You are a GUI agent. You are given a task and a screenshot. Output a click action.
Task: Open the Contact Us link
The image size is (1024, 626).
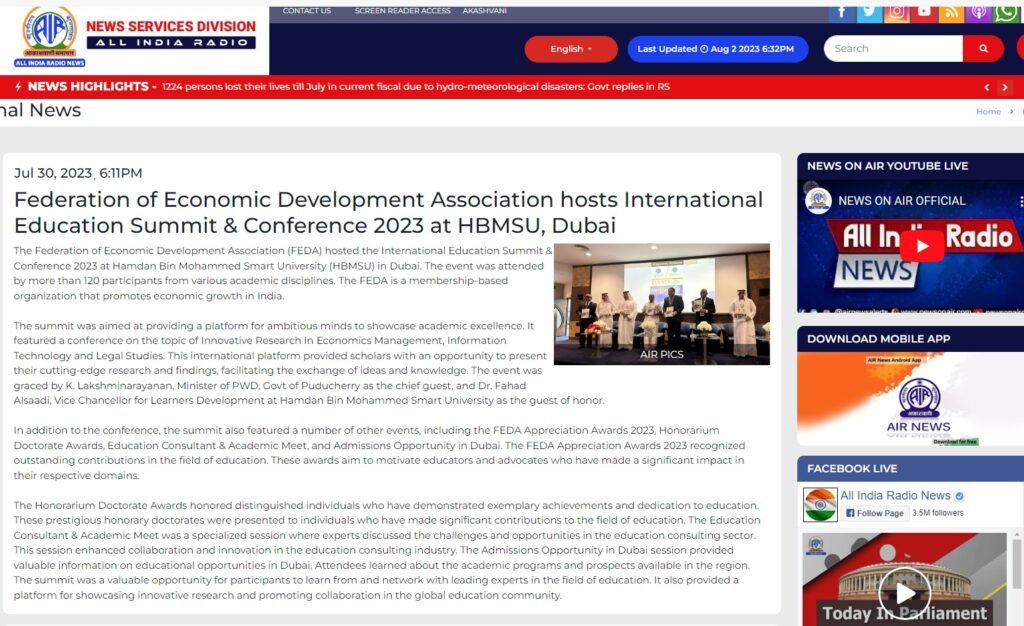point(306,10)
